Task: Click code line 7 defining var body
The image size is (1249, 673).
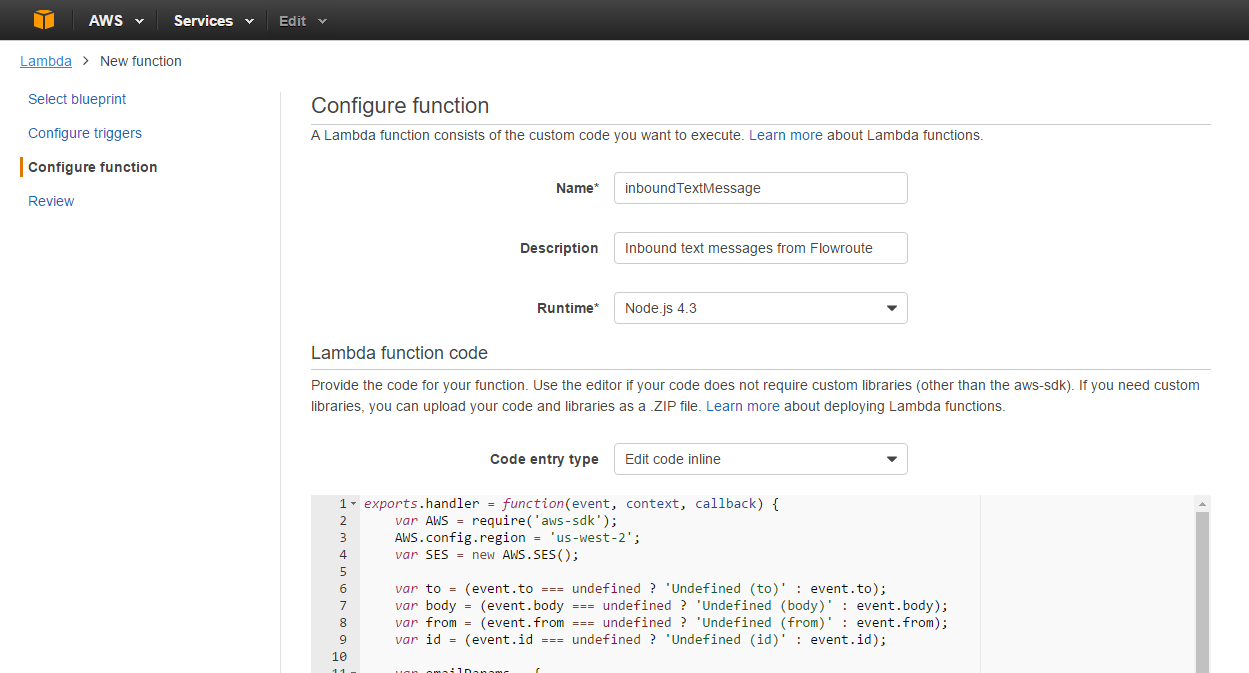Action: (671, 605)
